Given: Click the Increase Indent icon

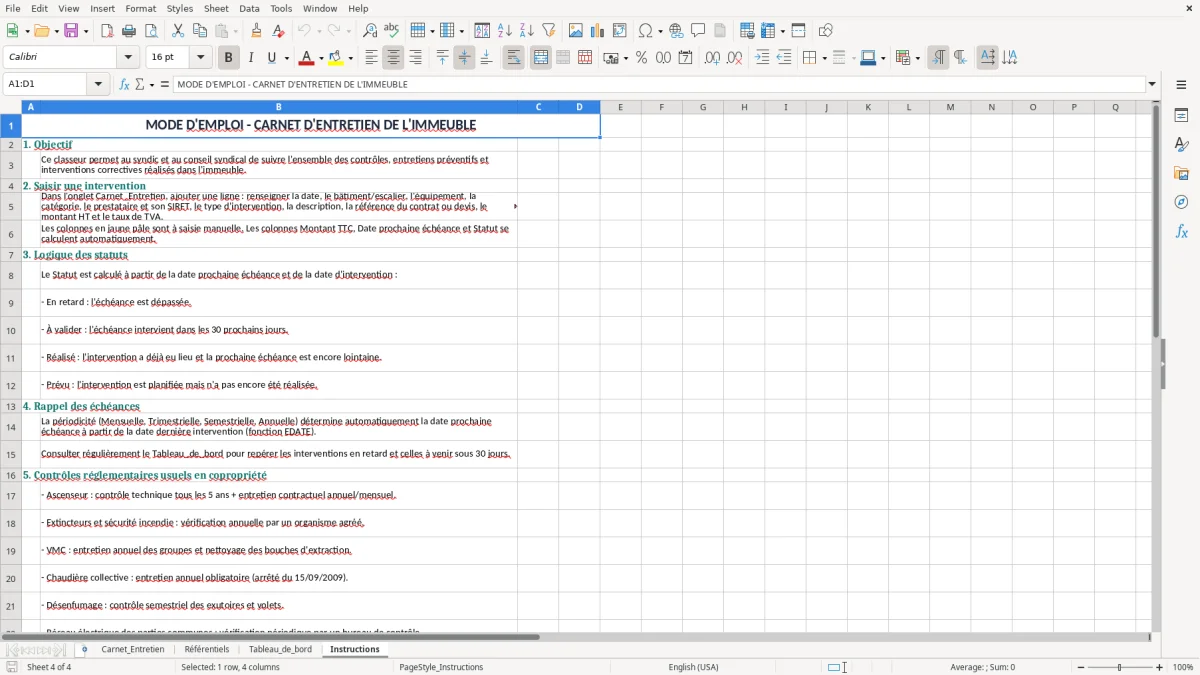Looking at the screenshot, I should tap(762, 58).
